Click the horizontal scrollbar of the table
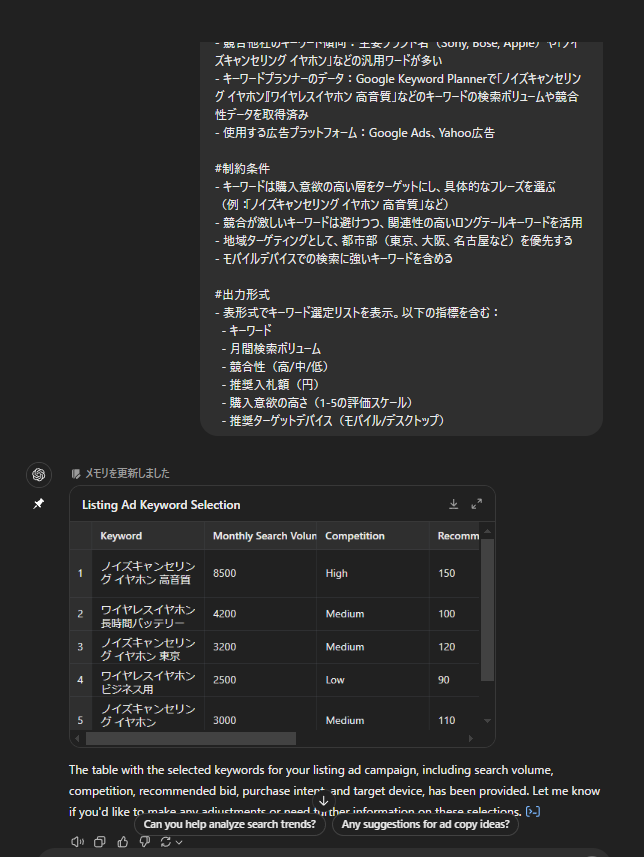Viewport: 644px width, 857px height. click(x=191, y=738)
